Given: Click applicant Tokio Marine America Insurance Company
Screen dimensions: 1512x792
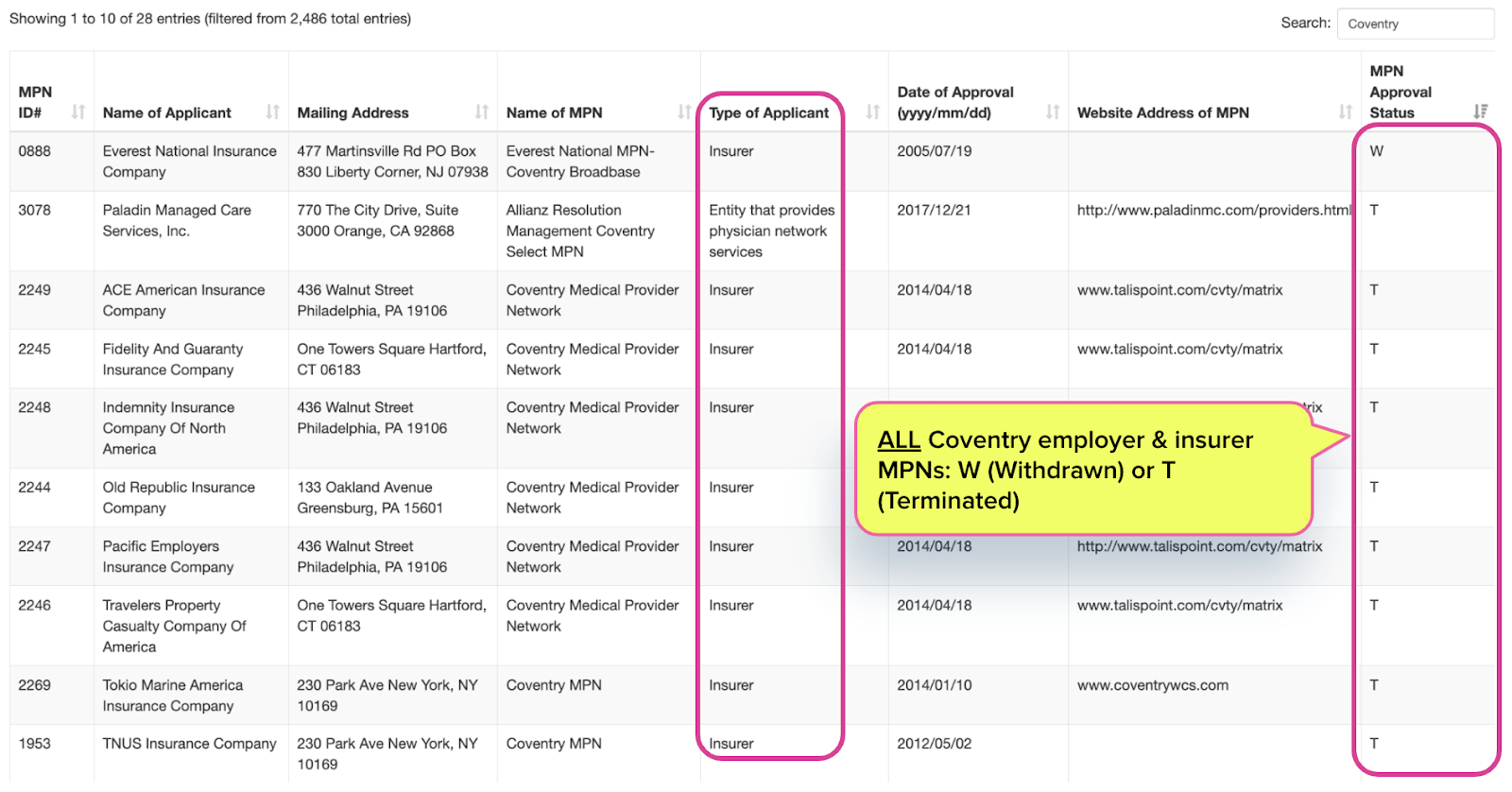Looking at the screenshot, I should click(173, 696).
